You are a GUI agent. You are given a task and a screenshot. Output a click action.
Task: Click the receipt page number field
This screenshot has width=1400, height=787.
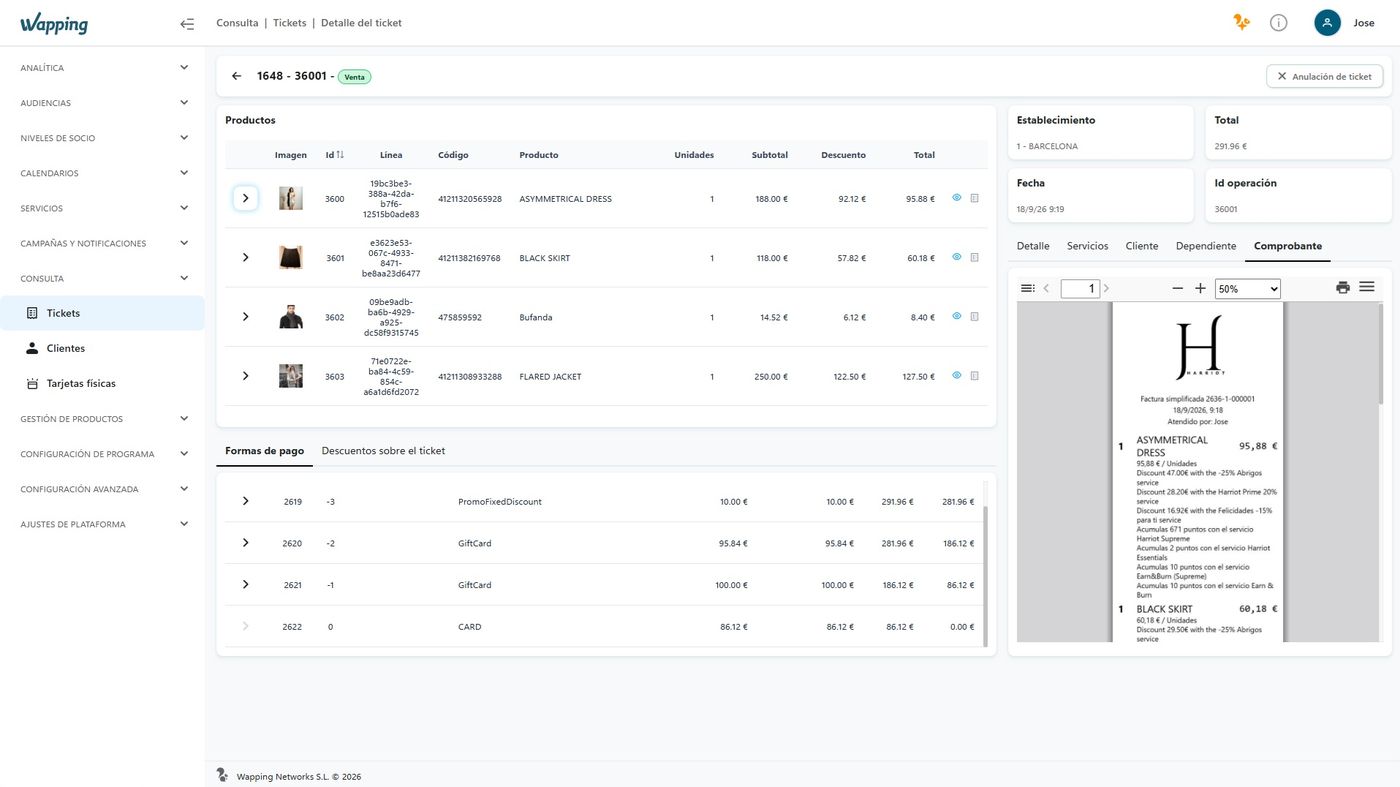1080,288
